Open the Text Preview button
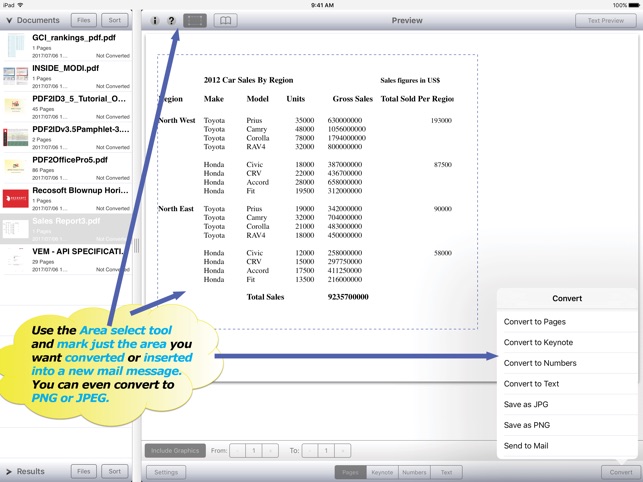Screen dimensions: 643x482 [606, 21]
